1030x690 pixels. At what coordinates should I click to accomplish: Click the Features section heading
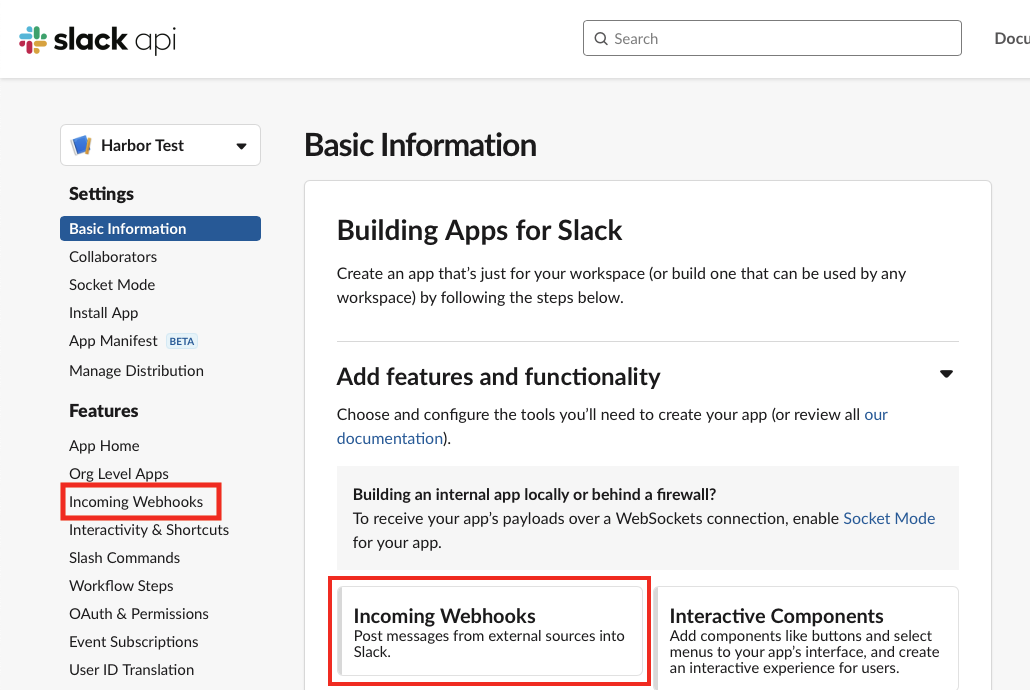(104, 411)
